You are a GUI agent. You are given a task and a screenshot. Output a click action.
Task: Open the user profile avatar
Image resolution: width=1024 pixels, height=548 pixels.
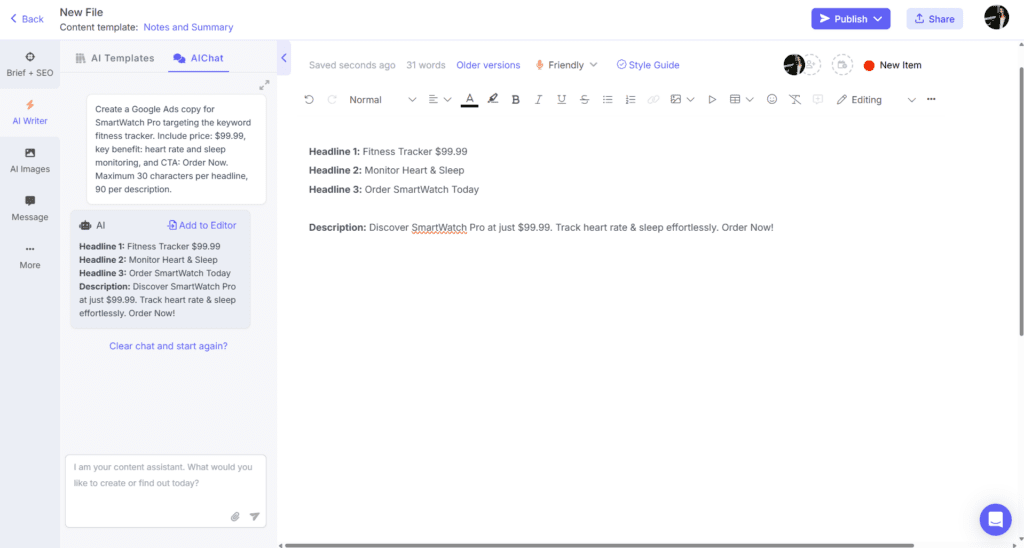pyautogui.click(x=997, y=18)
